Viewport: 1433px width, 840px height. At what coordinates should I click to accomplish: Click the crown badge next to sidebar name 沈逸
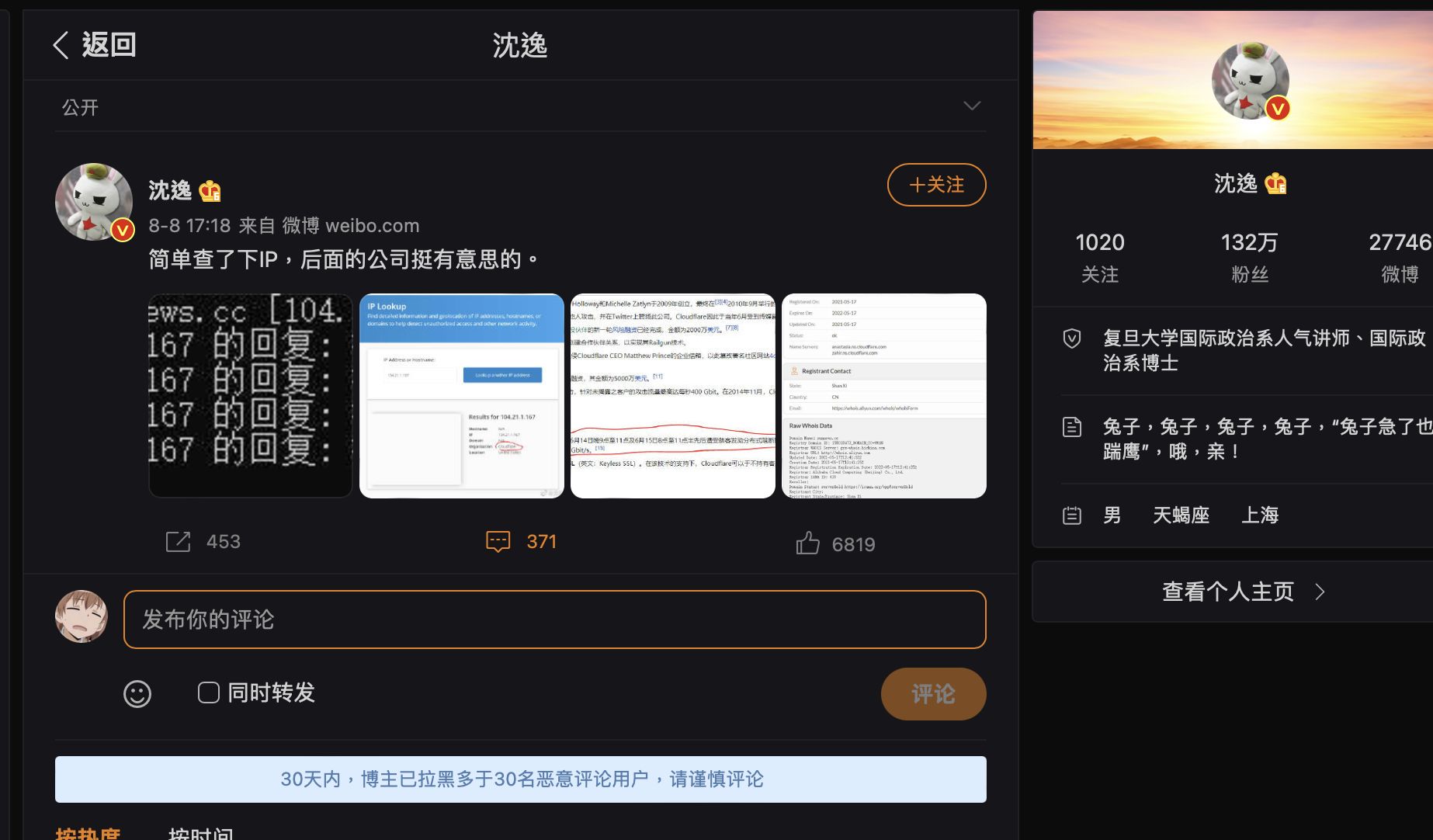coord(1275,184)
